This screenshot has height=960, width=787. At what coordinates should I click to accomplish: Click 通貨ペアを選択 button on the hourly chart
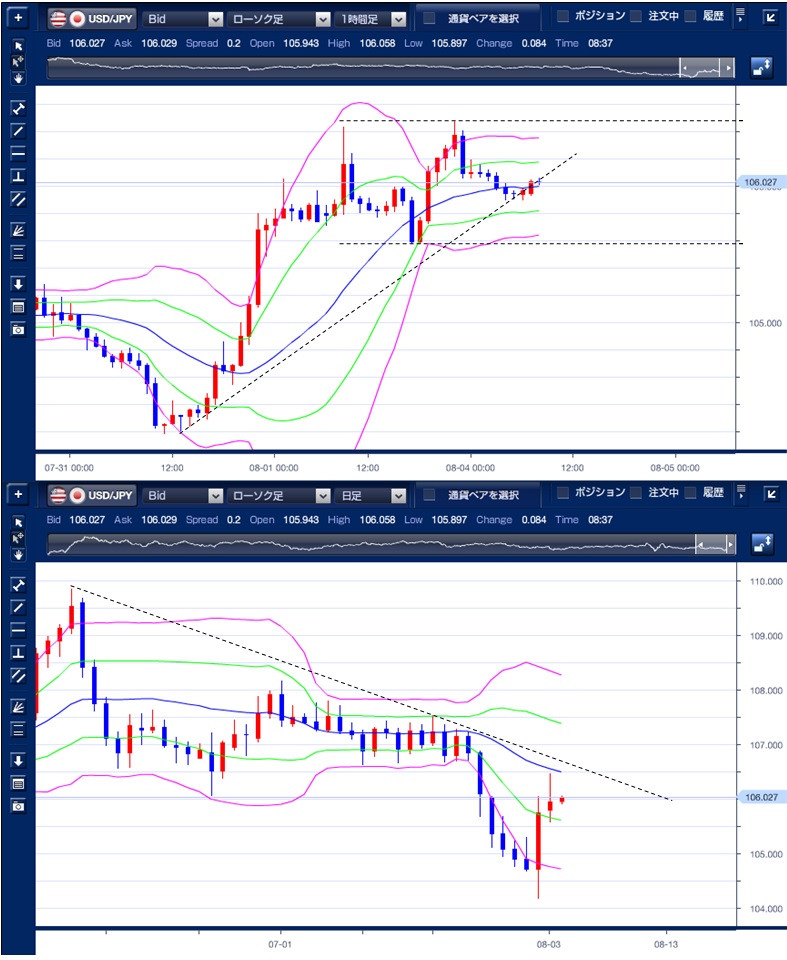tap(476, 18)
